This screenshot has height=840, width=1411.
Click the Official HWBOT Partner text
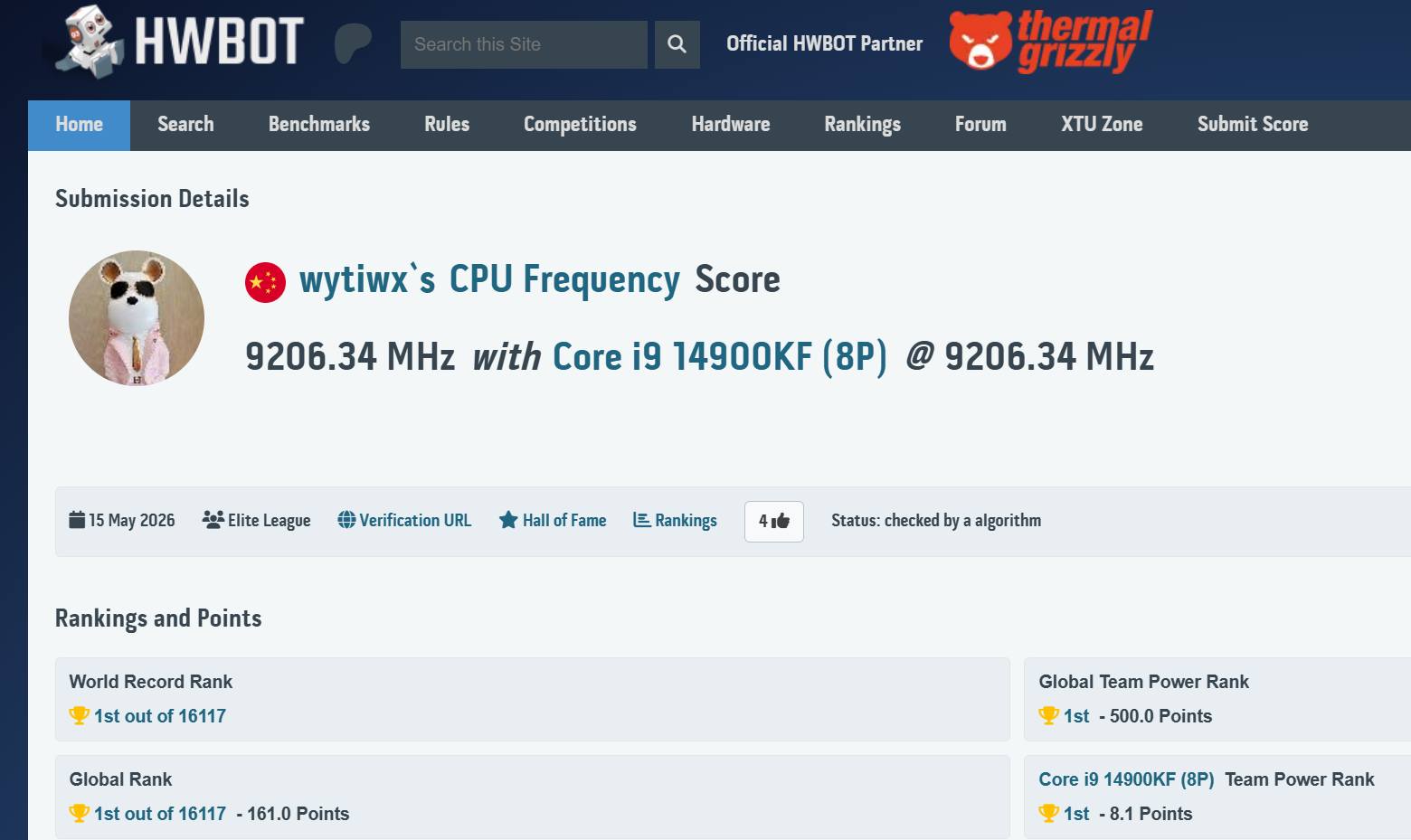825,43
